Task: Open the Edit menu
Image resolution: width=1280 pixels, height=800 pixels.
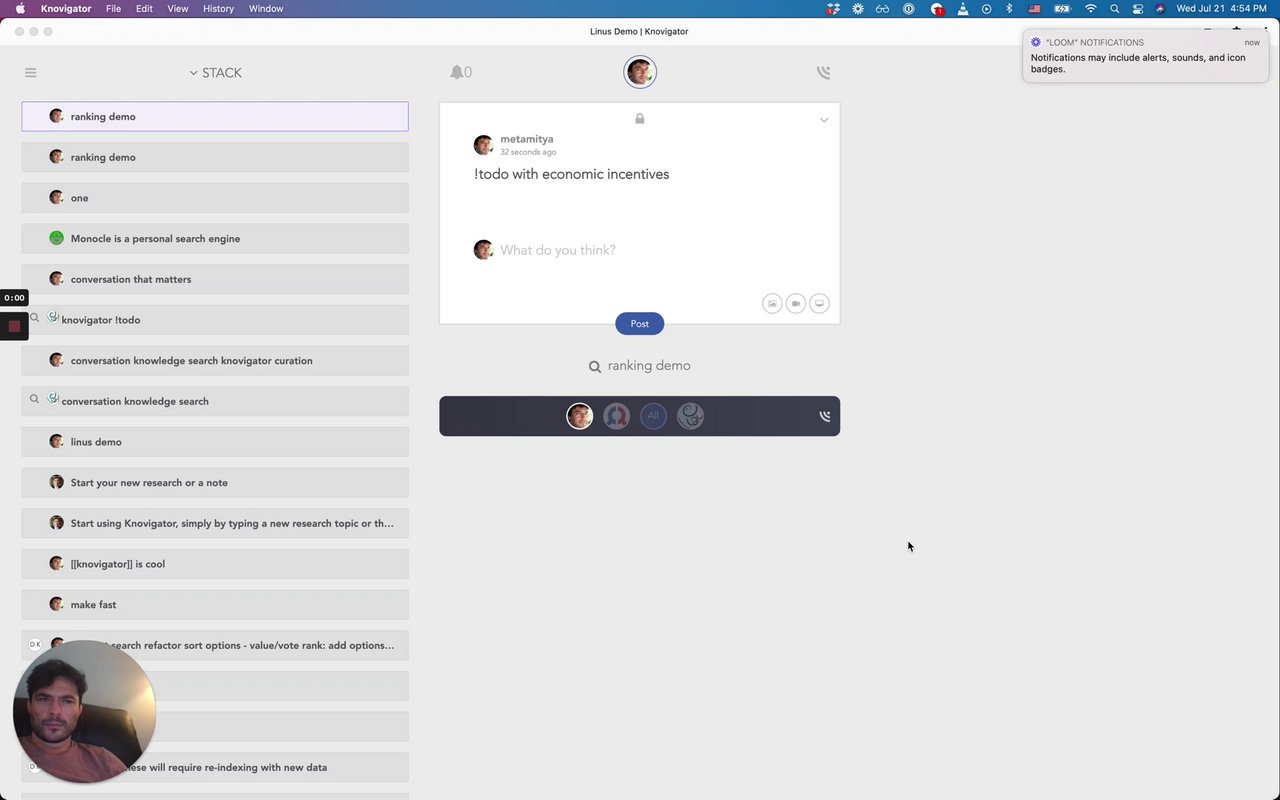Action: pyautogui.click(x=145, y=8)
